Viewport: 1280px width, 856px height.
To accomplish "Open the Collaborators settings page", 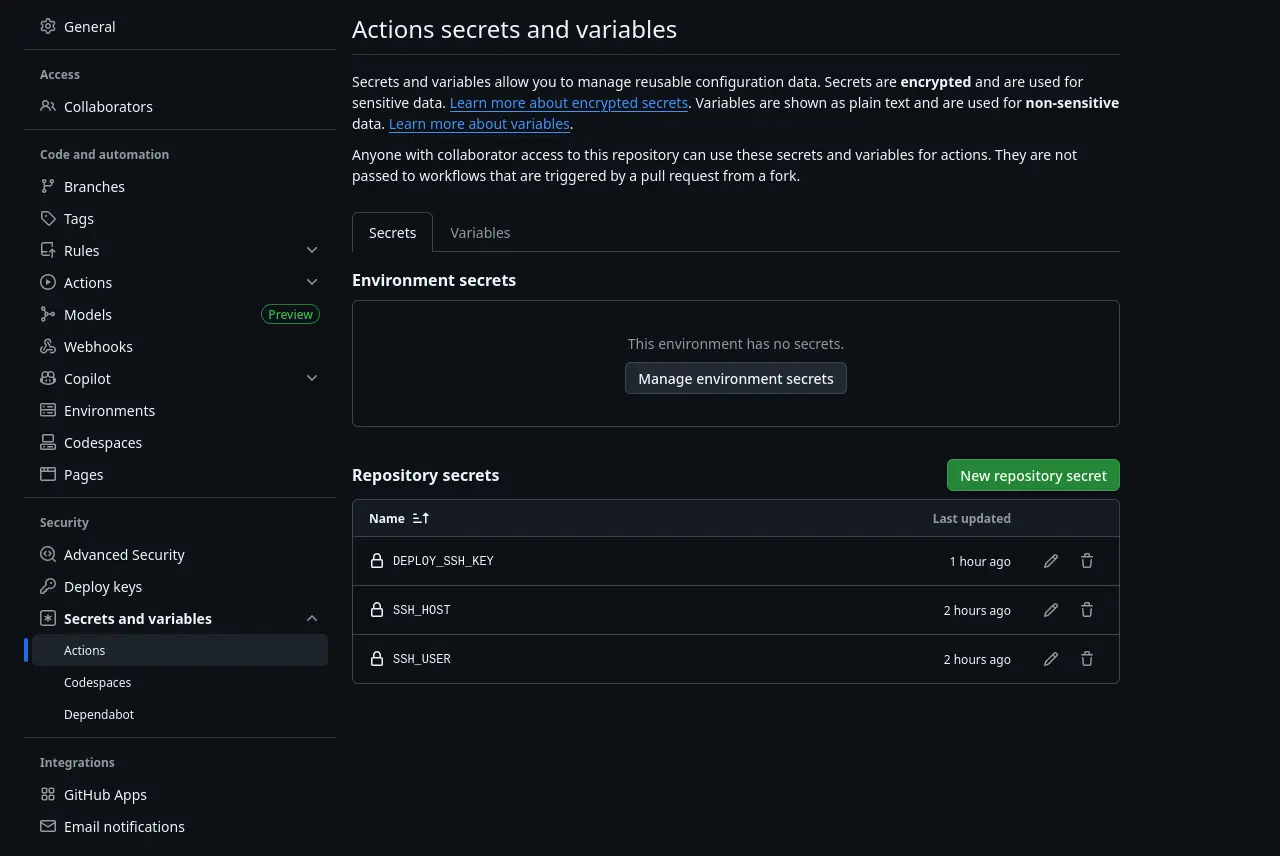I will tap(180, 106).
